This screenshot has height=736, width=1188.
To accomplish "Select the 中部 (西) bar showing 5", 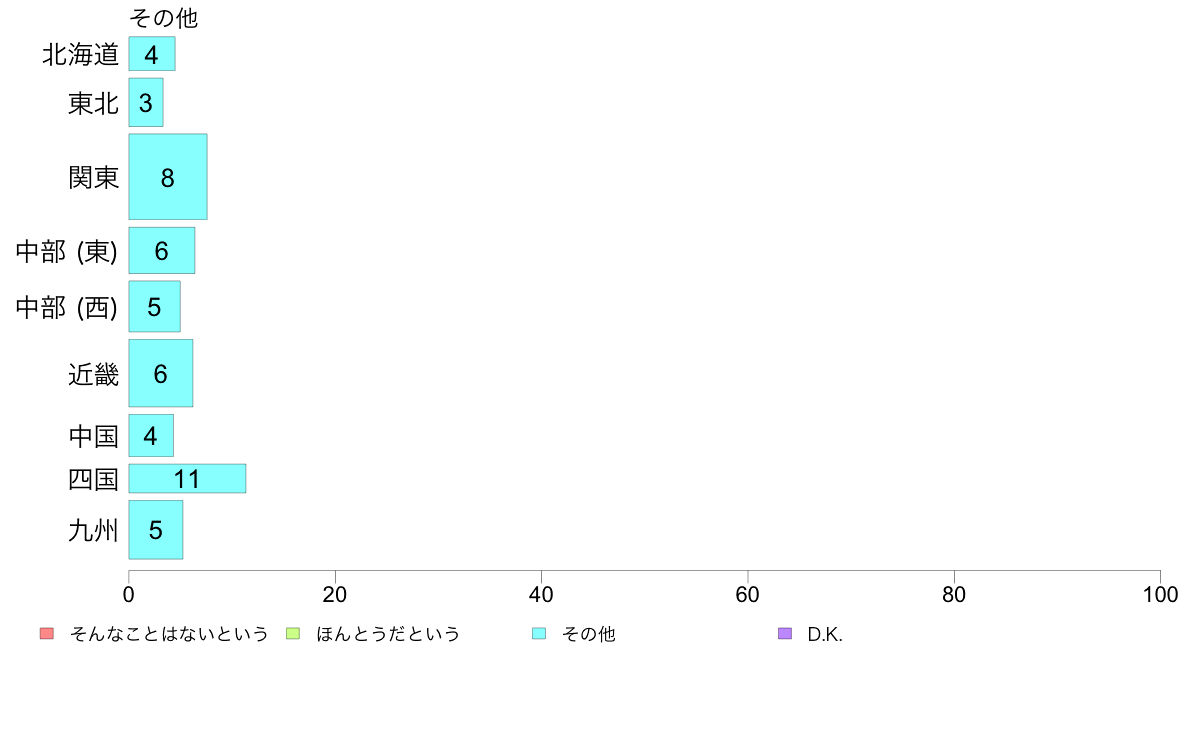I will click(155, 306).
